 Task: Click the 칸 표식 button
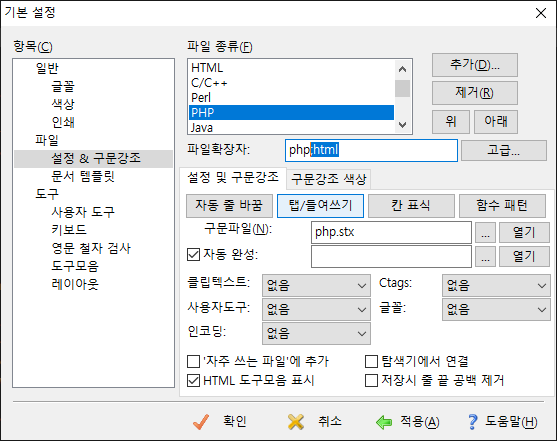[x=411, y=206]
